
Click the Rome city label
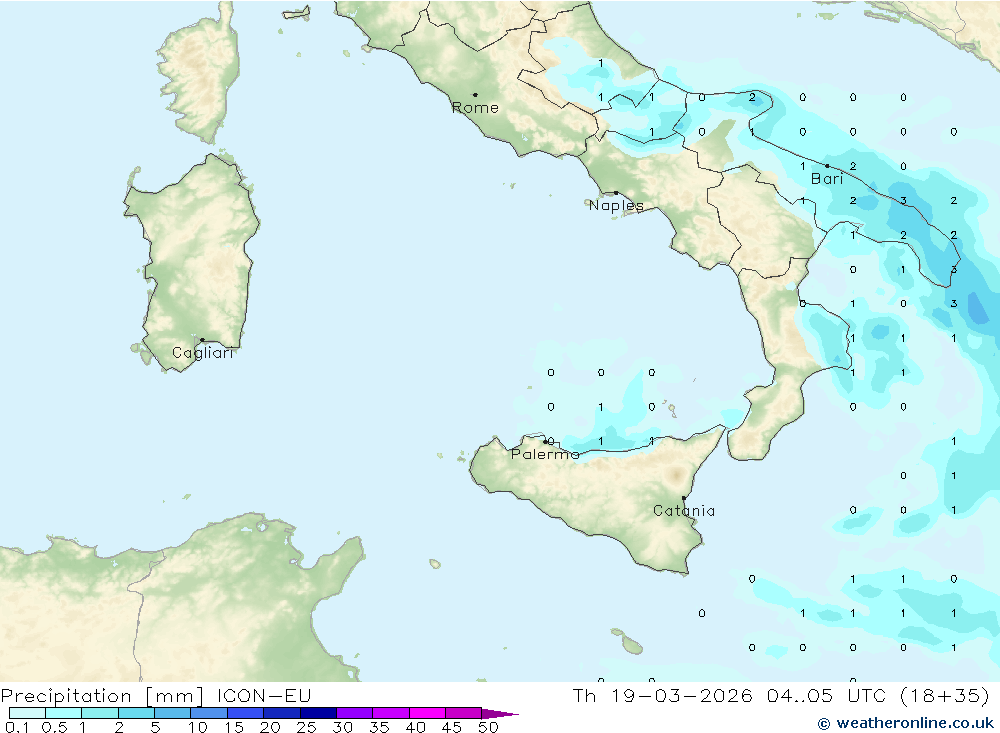(x=475, y=108)
